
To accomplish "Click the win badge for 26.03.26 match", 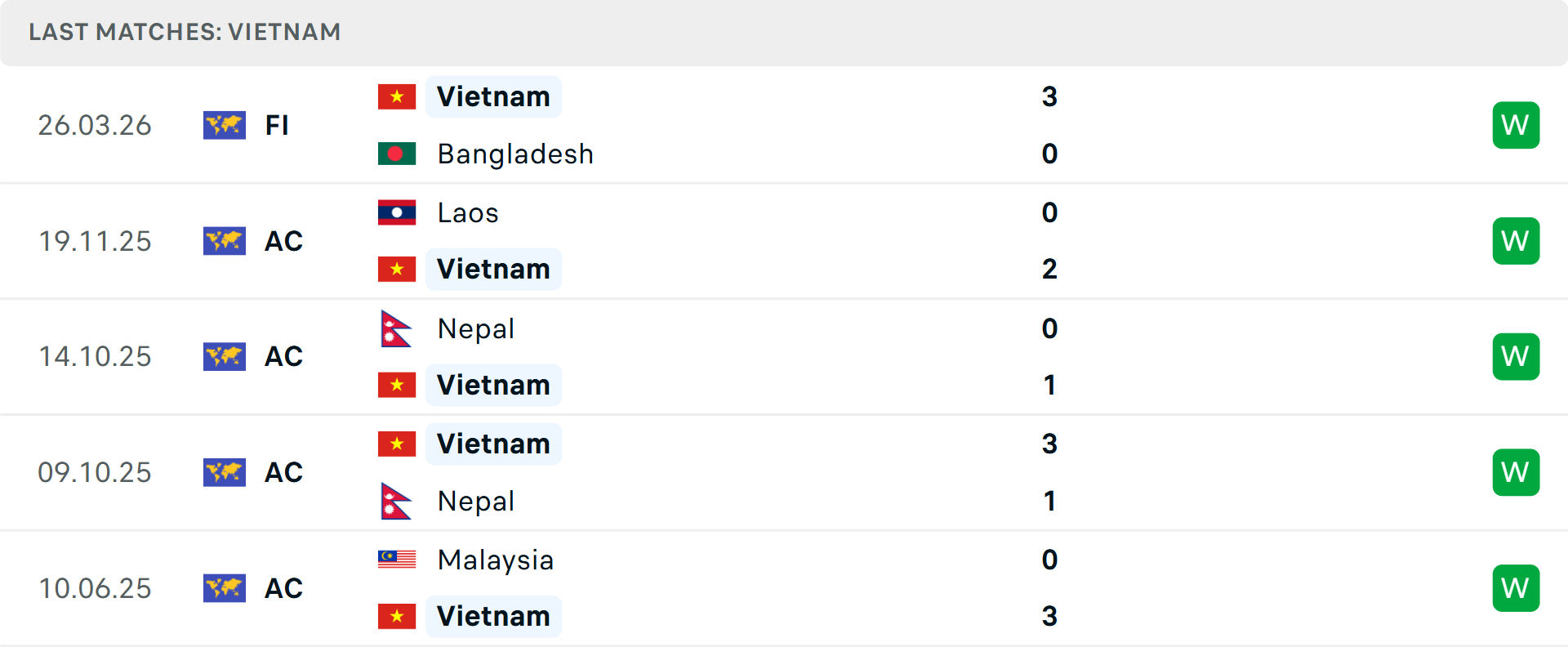I will tap(1516, 125).
